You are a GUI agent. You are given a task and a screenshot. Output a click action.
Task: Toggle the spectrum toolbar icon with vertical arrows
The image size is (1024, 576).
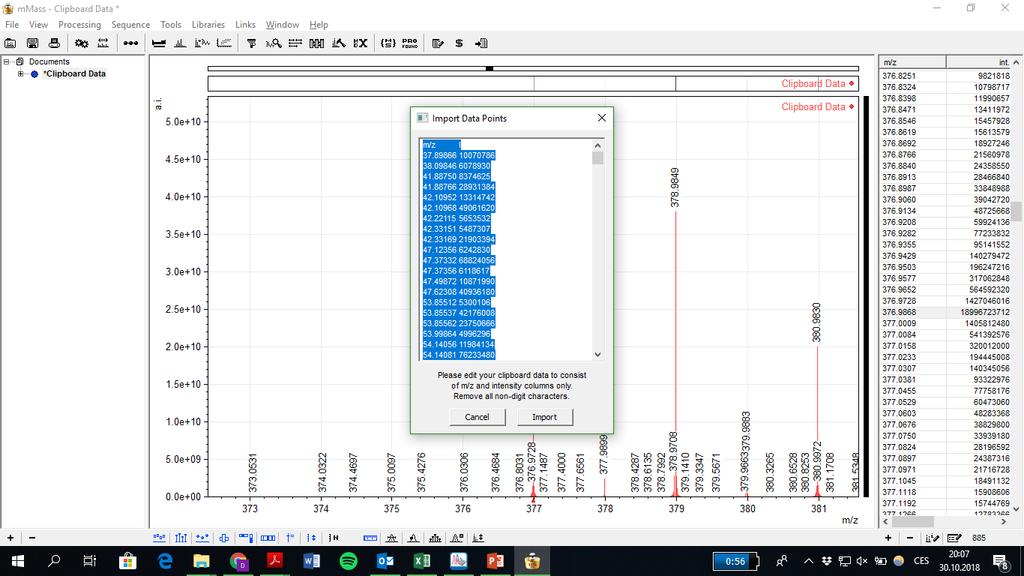point(312,537)
